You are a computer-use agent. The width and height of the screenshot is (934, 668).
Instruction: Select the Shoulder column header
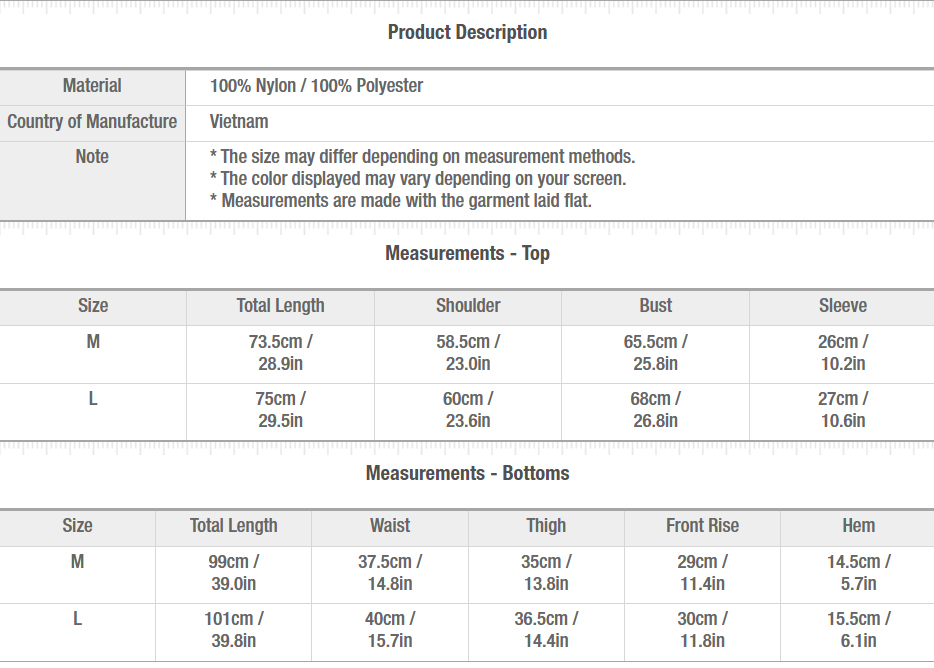point(468,306)
